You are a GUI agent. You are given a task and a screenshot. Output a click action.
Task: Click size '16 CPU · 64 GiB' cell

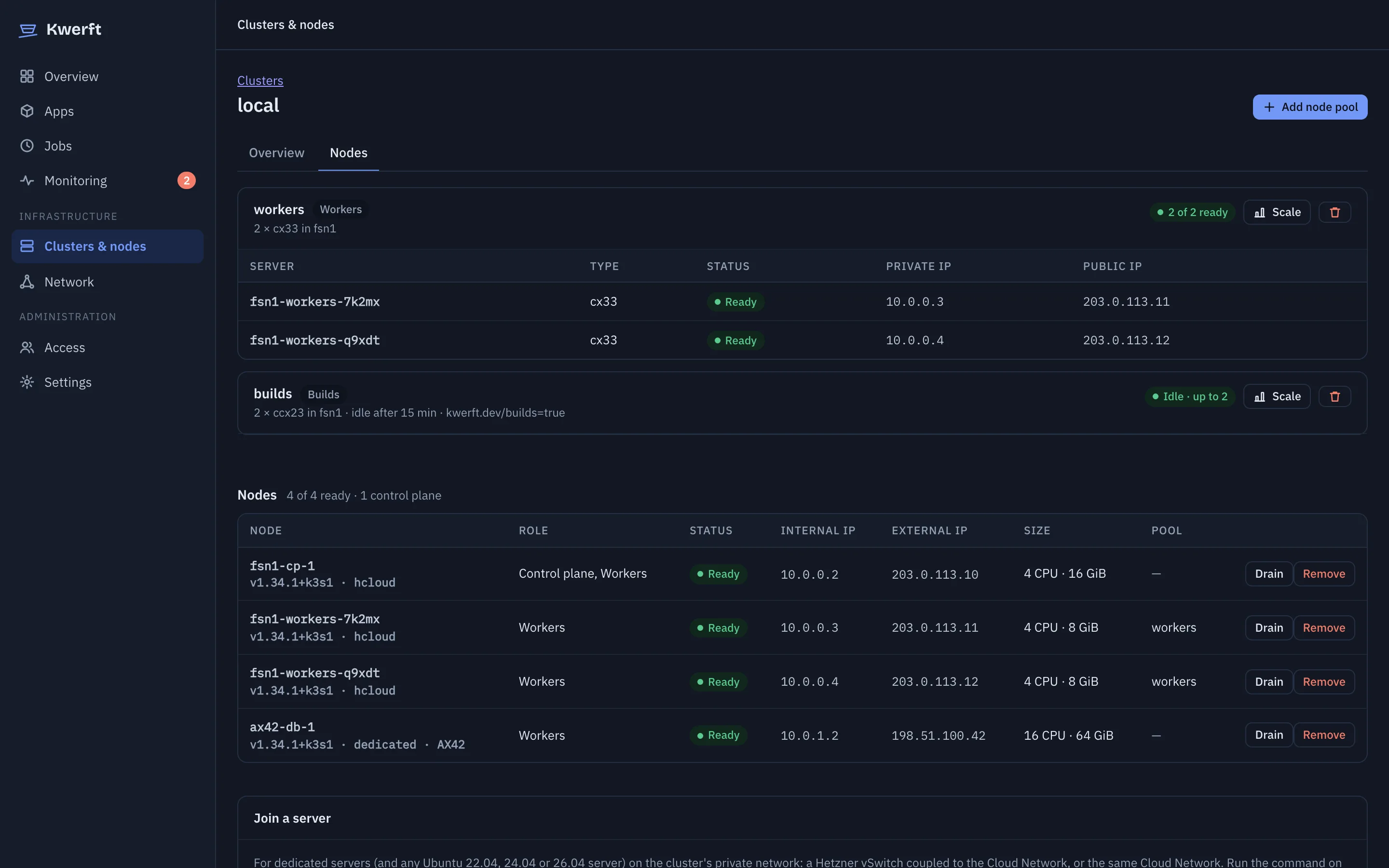(1068, 736)
